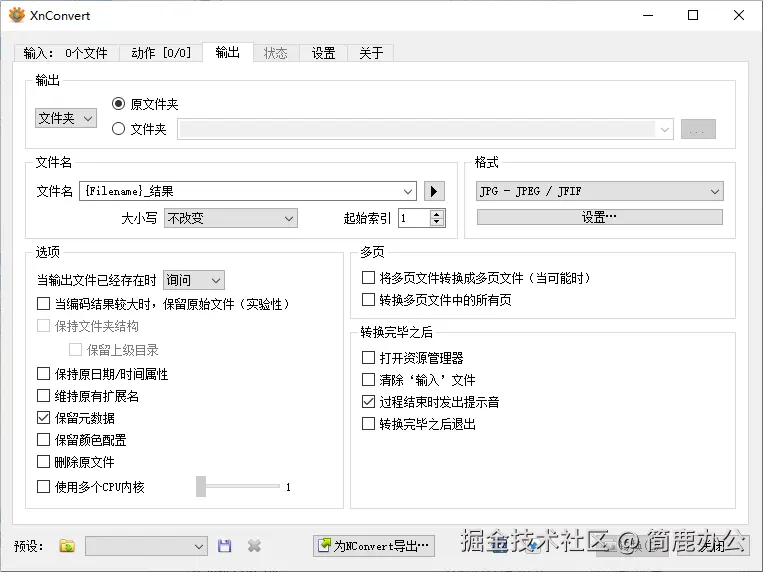Open the 关于 tab
This screenshot has width=763, height=572.
coord(371,53)
